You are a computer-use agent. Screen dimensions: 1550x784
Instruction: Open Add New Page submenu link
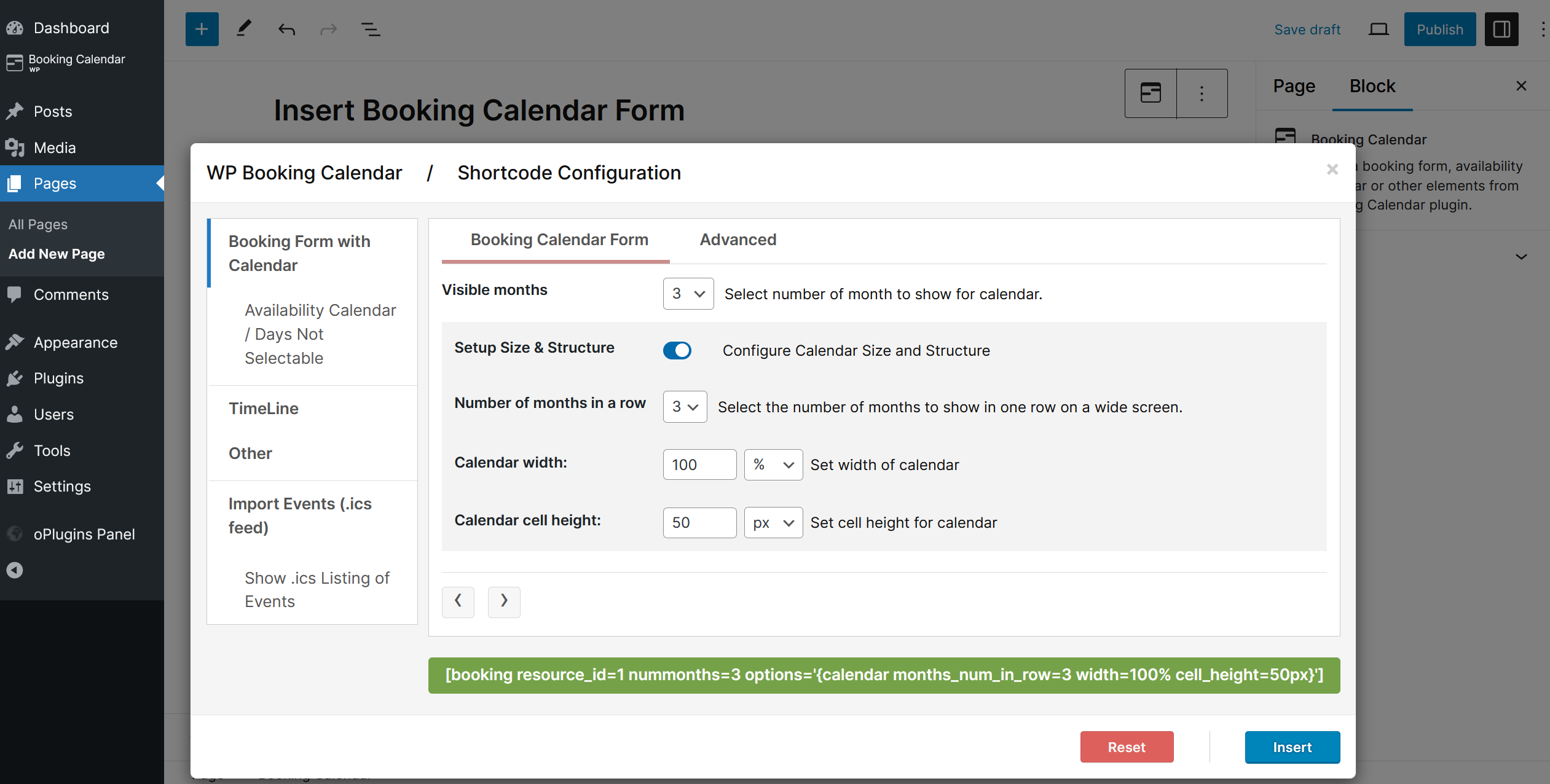(x=57, y=254)
